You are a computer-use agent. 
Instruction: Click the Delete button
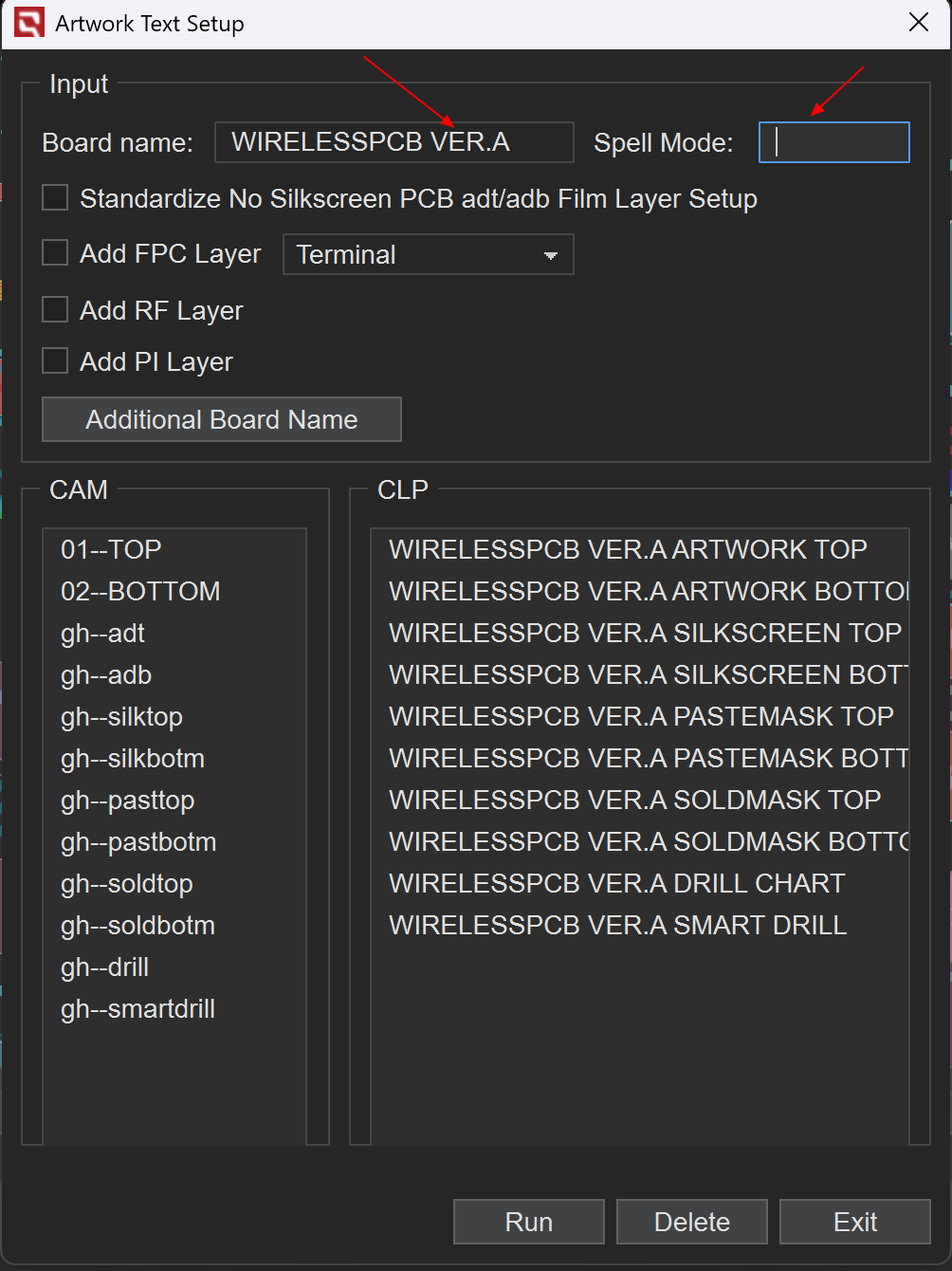[x=691, y=1222]
